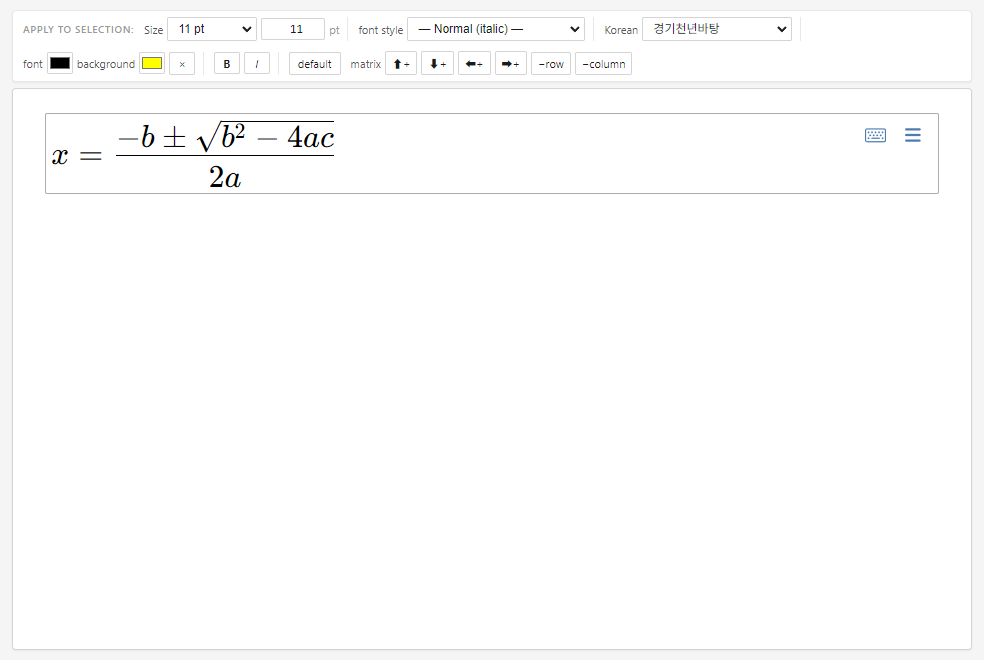Add matrix column to the right

pos(511,63)
